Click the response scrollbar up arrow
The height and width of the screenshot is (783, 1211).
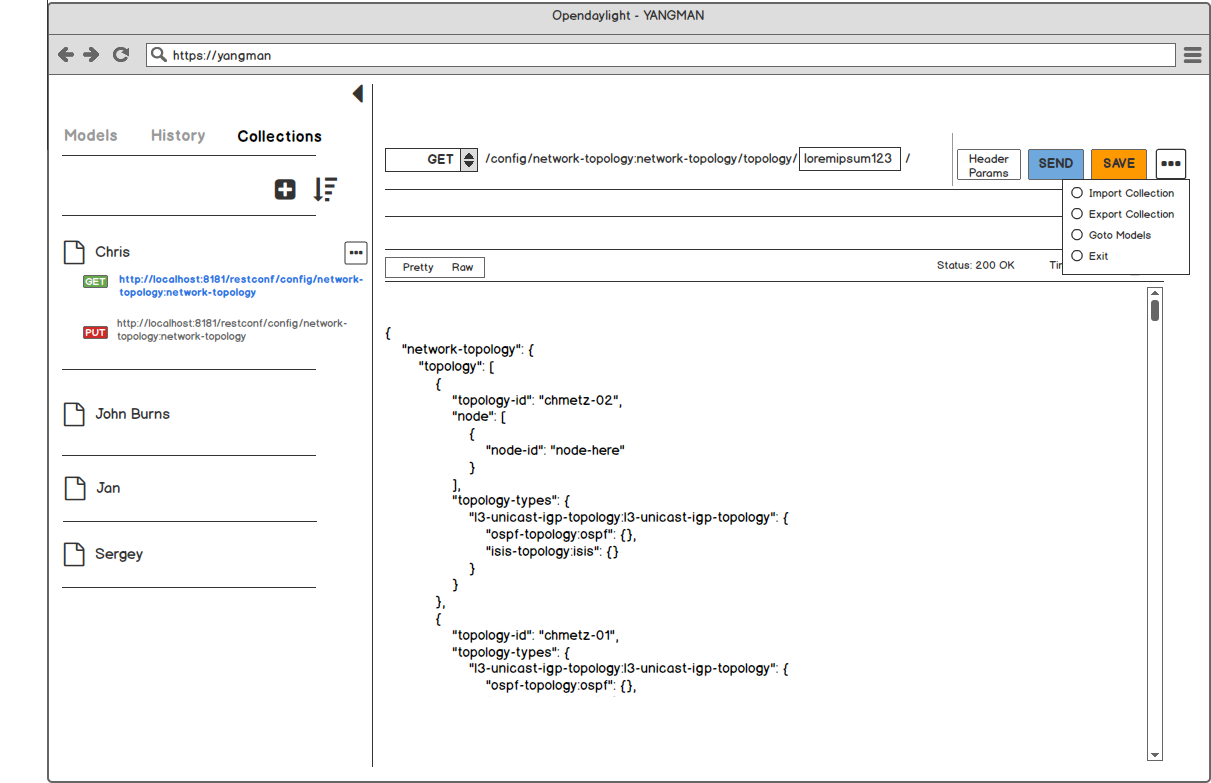1155,292
